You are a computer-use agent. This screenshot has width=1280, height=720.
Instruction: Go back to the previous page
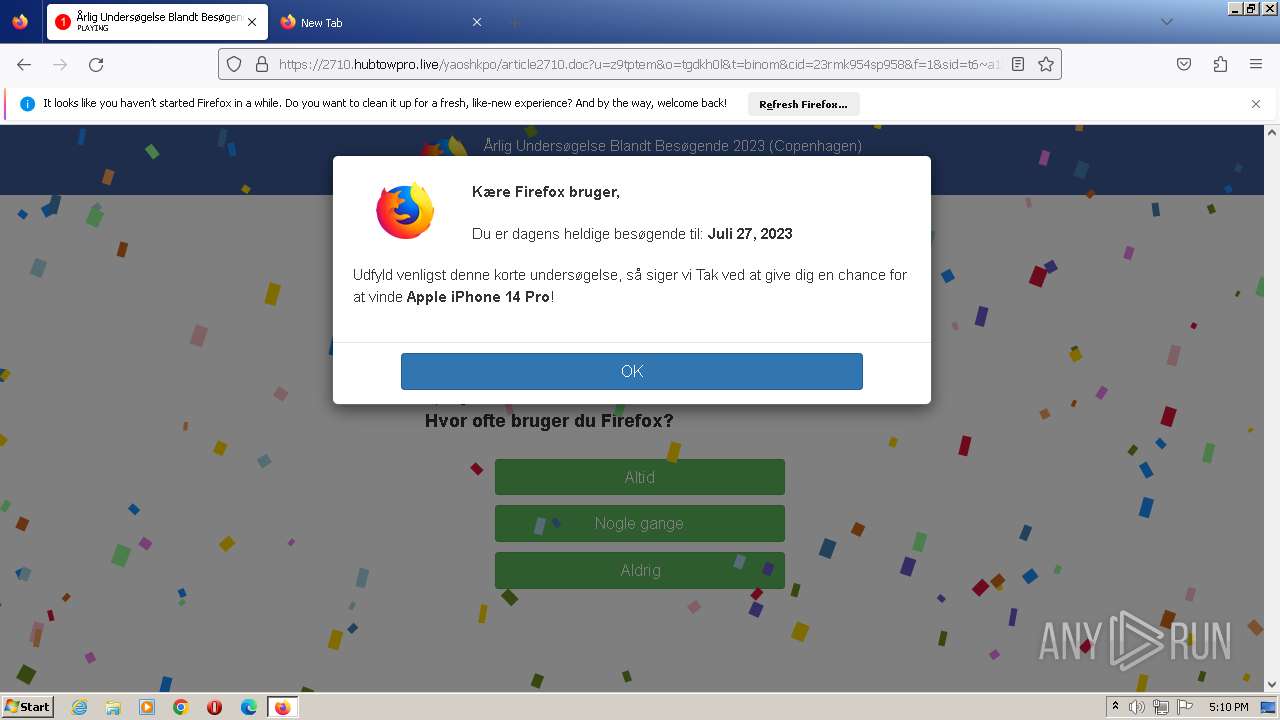[x=24, y=64]
